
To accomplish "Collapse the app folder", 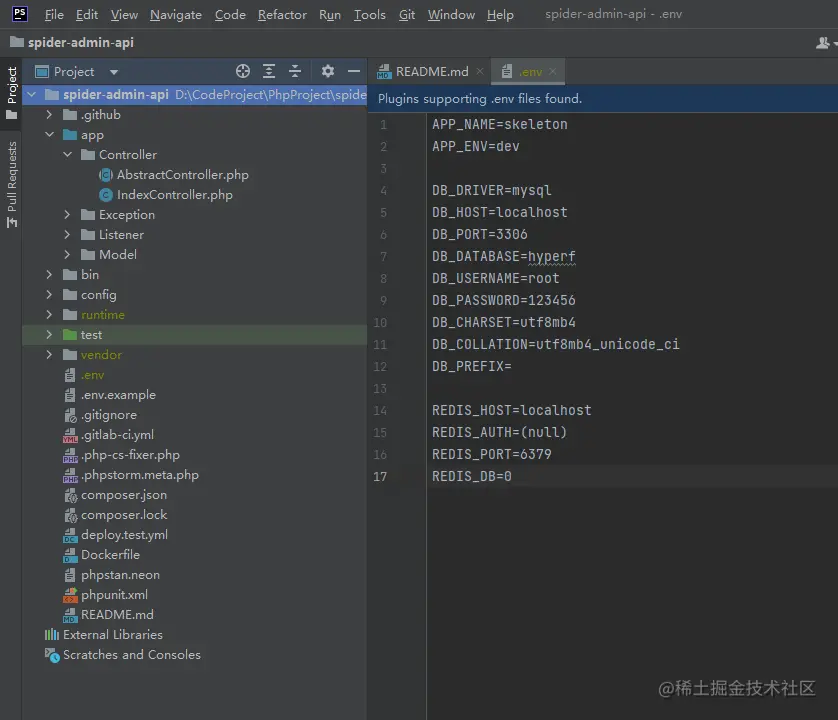I will (49, 135).
